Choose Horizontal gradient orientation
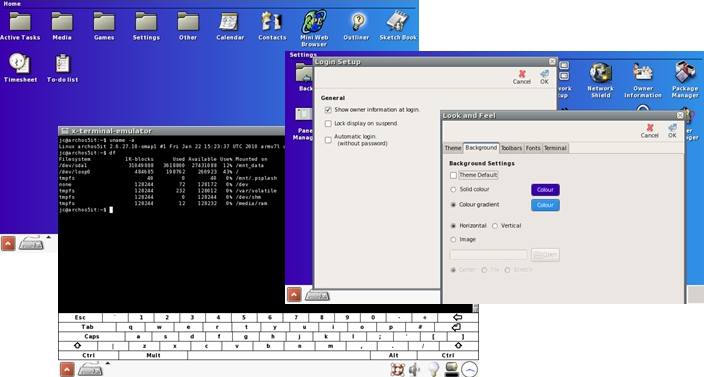Screen dimensions: 704x377 coord(453,226)
